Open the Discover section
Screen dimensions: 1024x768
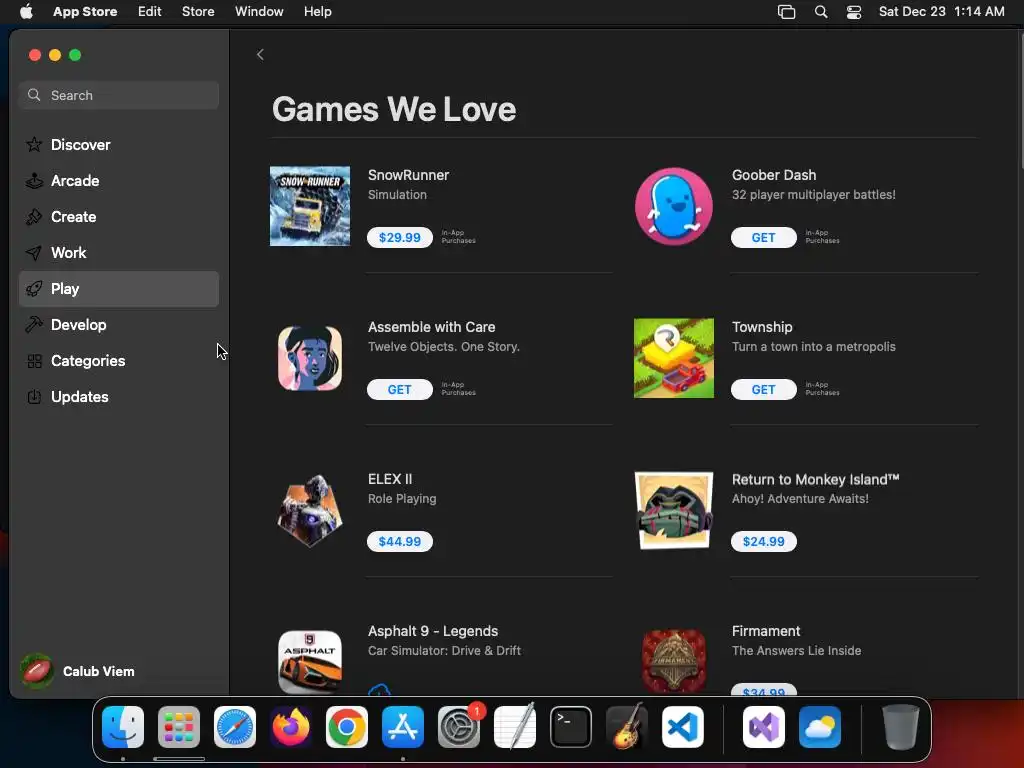coord(119,145)
